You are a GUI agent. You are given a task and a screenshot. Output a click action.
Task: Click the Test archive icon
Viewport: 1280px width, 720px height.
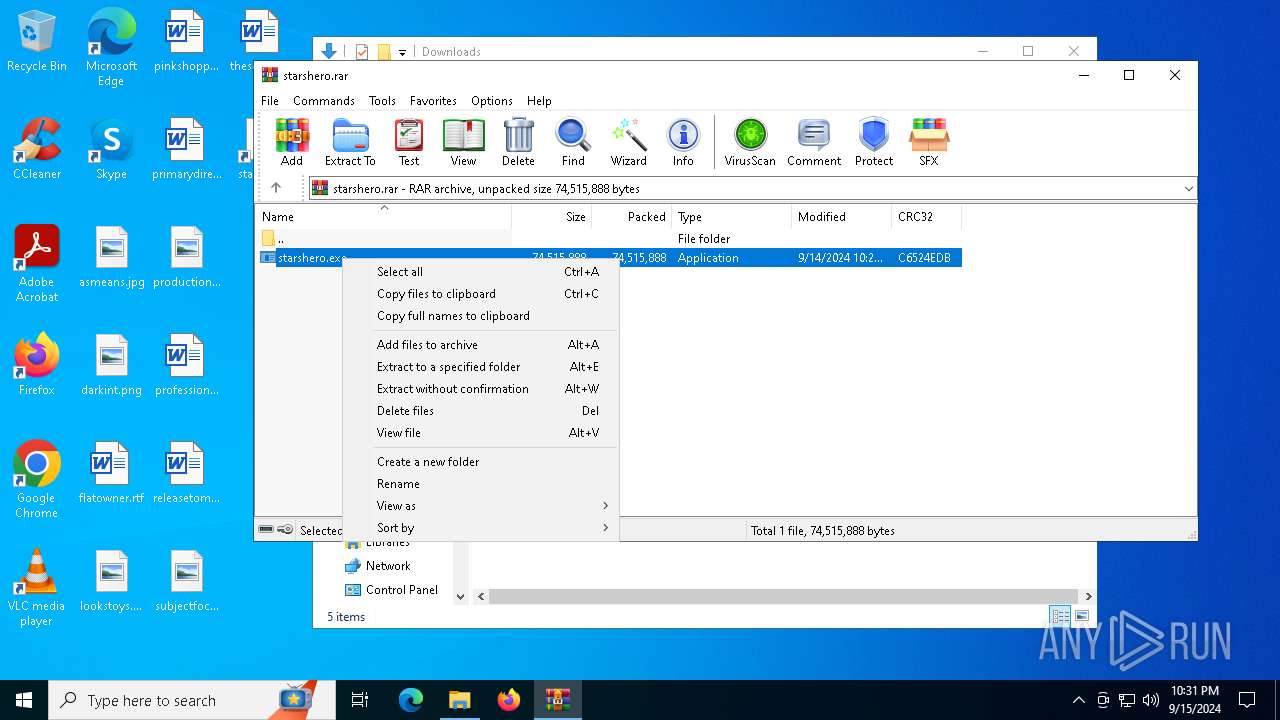pyautogui.click(x=409, y=142)
